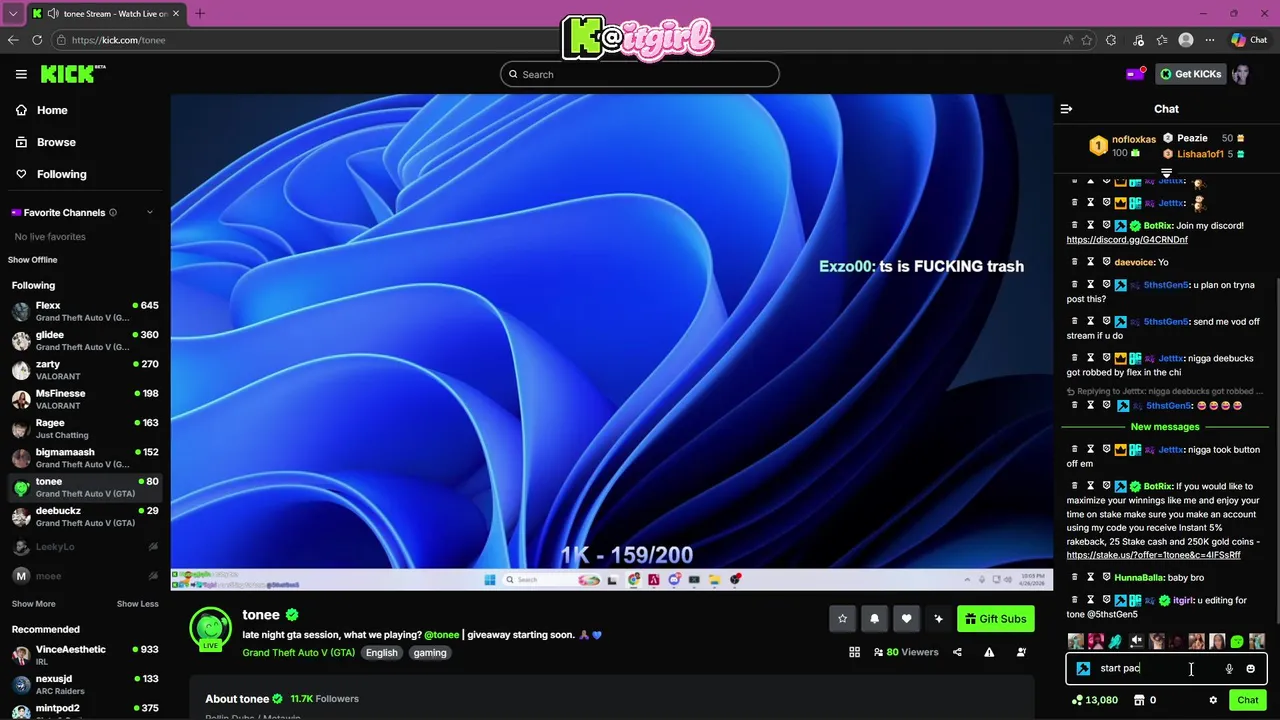Click the @tonee mention in stream title
This screenshot has width=1280, height=720.
point(441,635)
